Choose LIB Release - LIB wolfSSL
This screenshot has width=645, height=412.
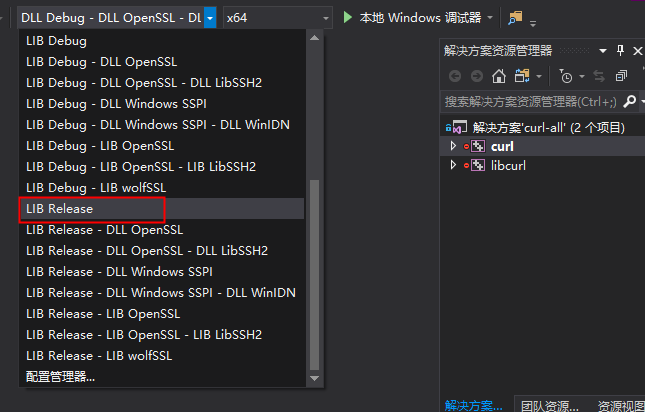coord(162,355)
